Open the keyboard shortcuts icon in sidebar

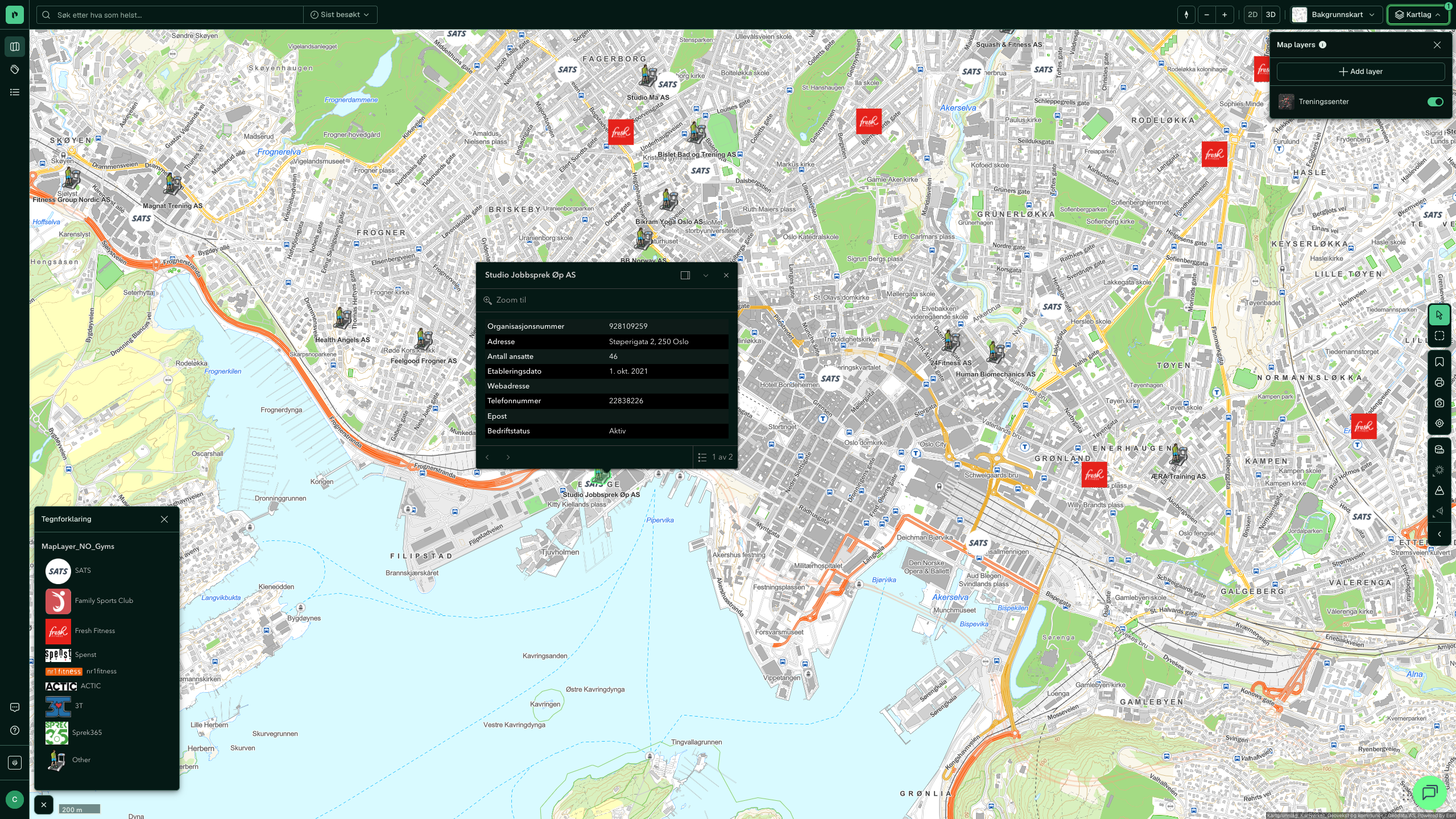click(15, 762)
